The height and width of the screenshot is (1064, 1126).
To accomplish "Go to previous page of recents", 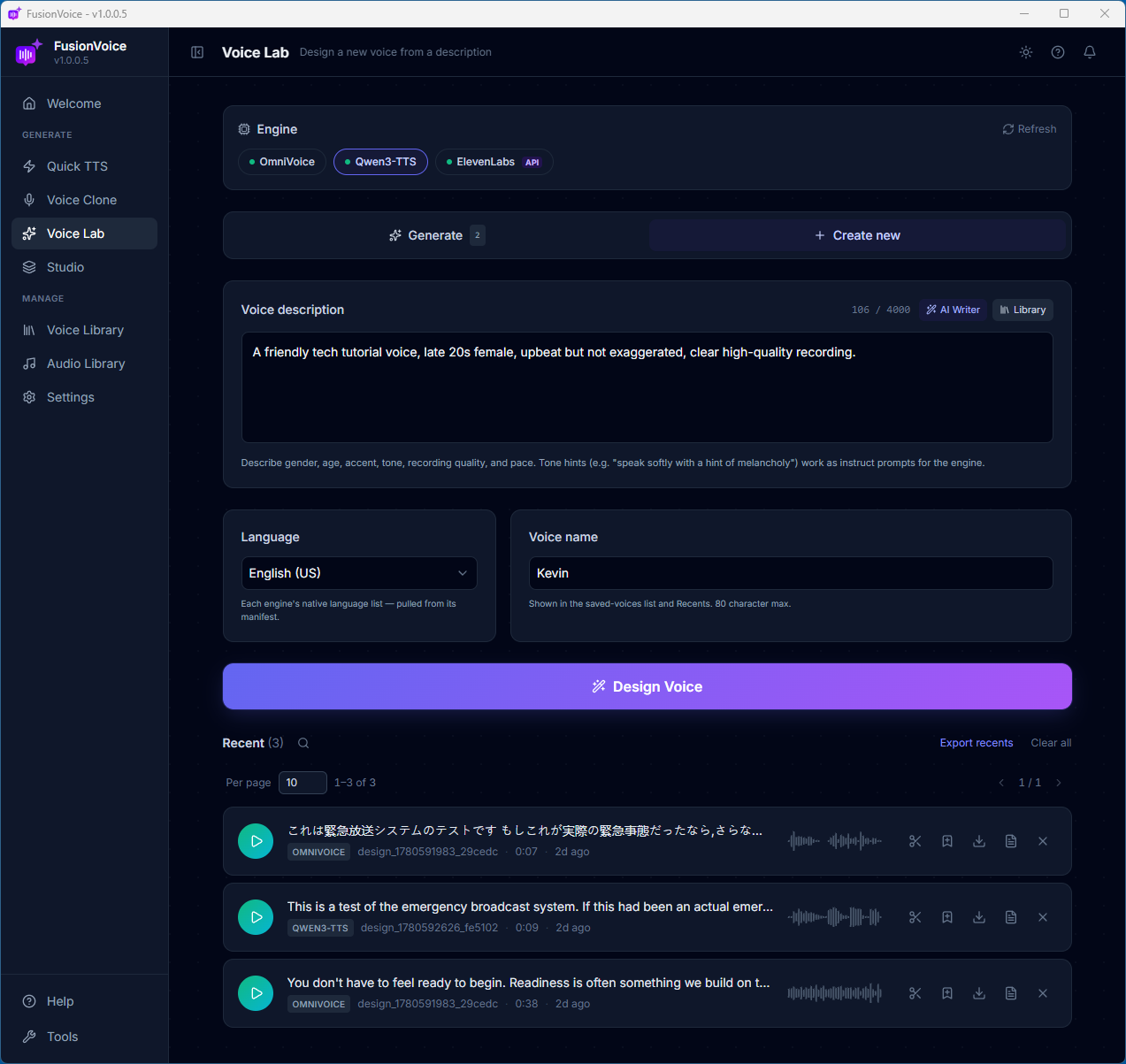I will coord(1001,783).
